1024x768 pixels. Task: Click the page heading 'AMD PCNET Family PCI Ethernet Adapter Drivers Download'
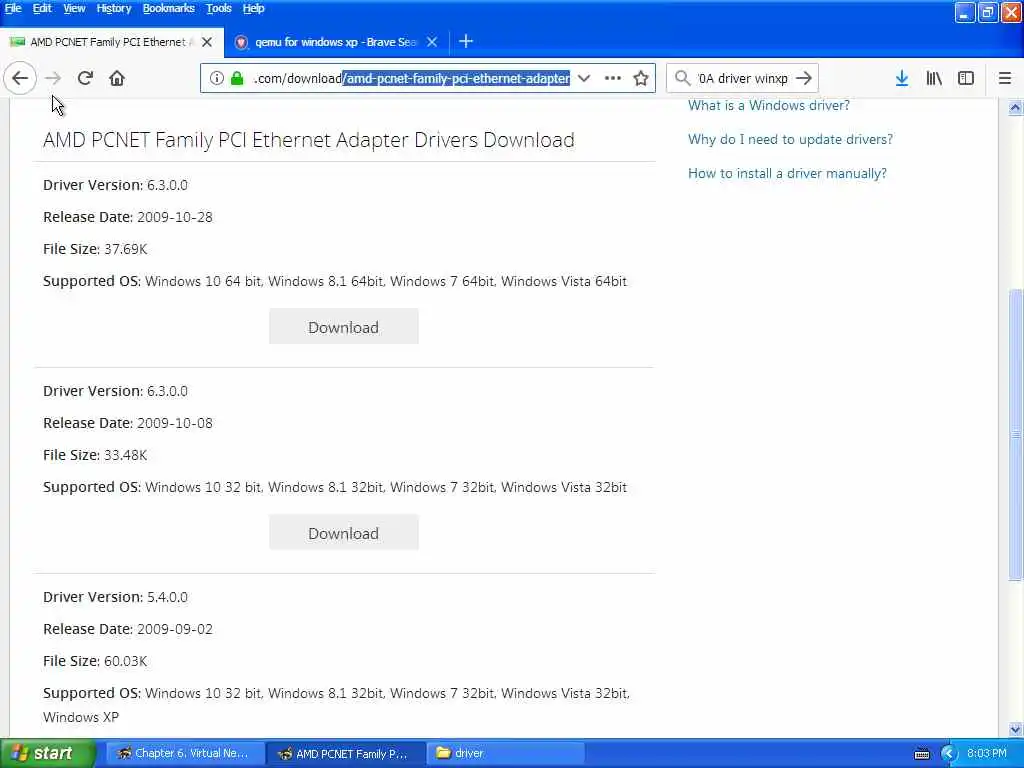coord(309,140)
